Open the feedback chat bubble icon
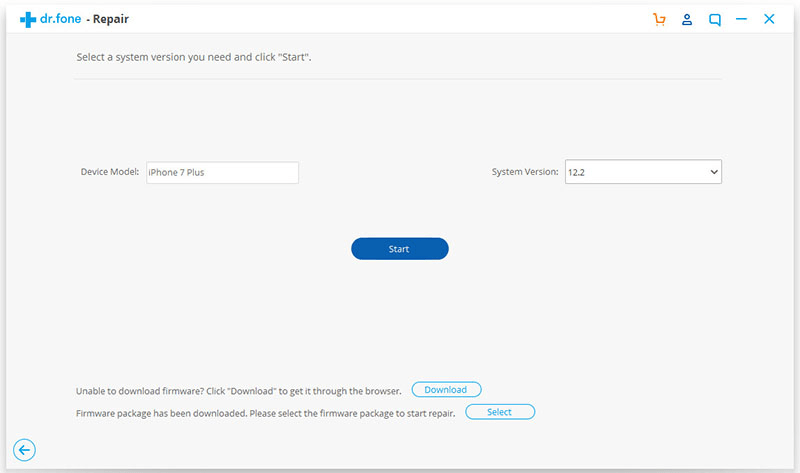Screen dimensions: 800x473 coord(715,19)
